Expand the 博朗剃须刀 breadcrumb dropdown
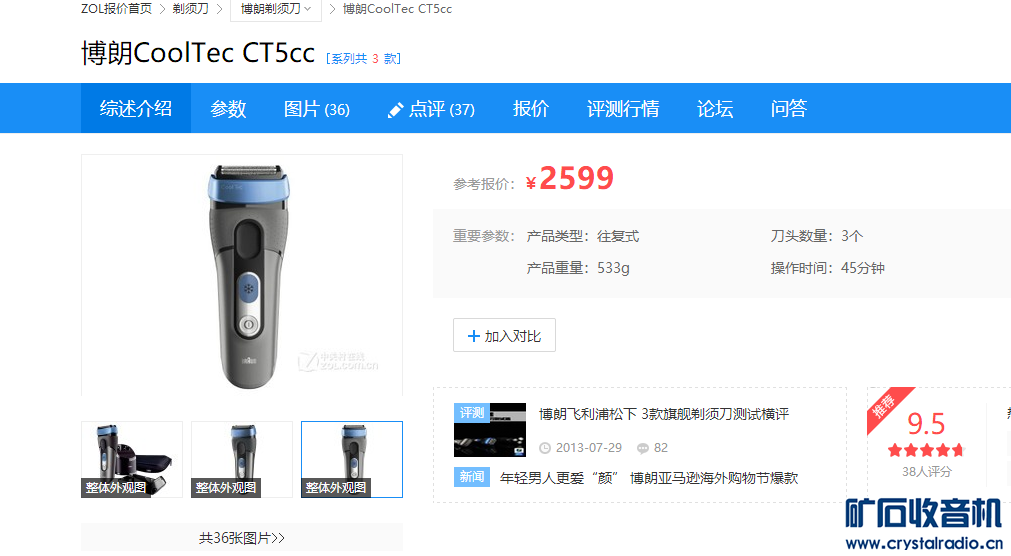The height and width of the screenshot is (556, 1011). click(x=276, y=9)
